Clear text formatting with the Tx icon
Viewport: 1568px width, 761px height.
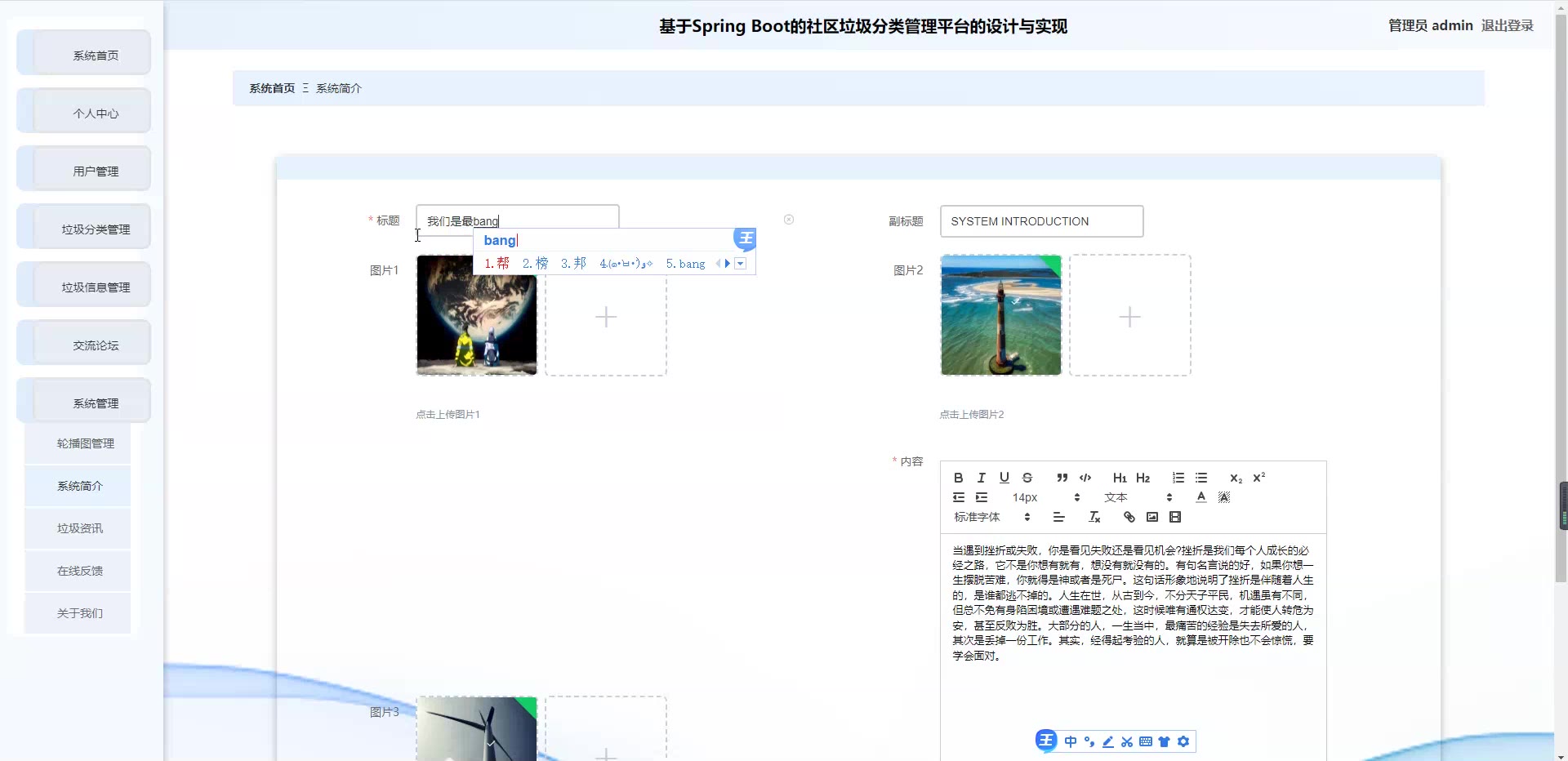point(1094,517)
